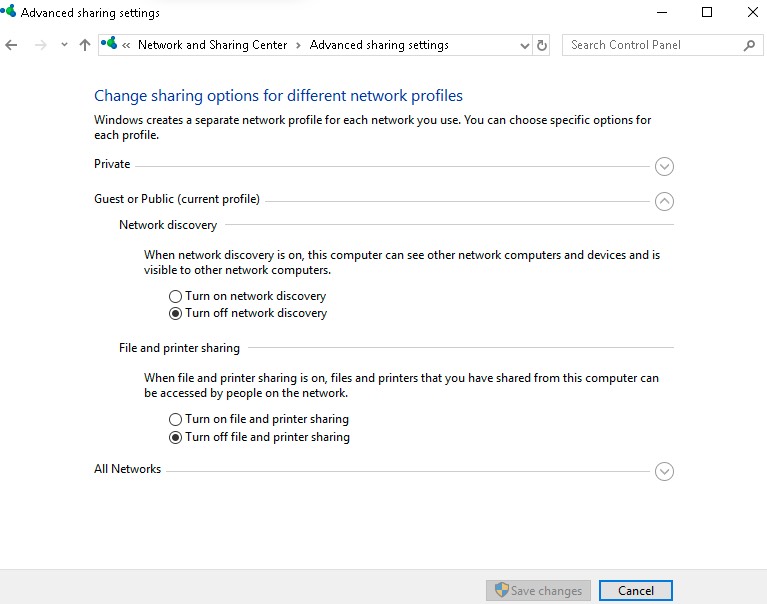Click the All Networks label
Screen dimensions: 767x604
coord(127,469)
